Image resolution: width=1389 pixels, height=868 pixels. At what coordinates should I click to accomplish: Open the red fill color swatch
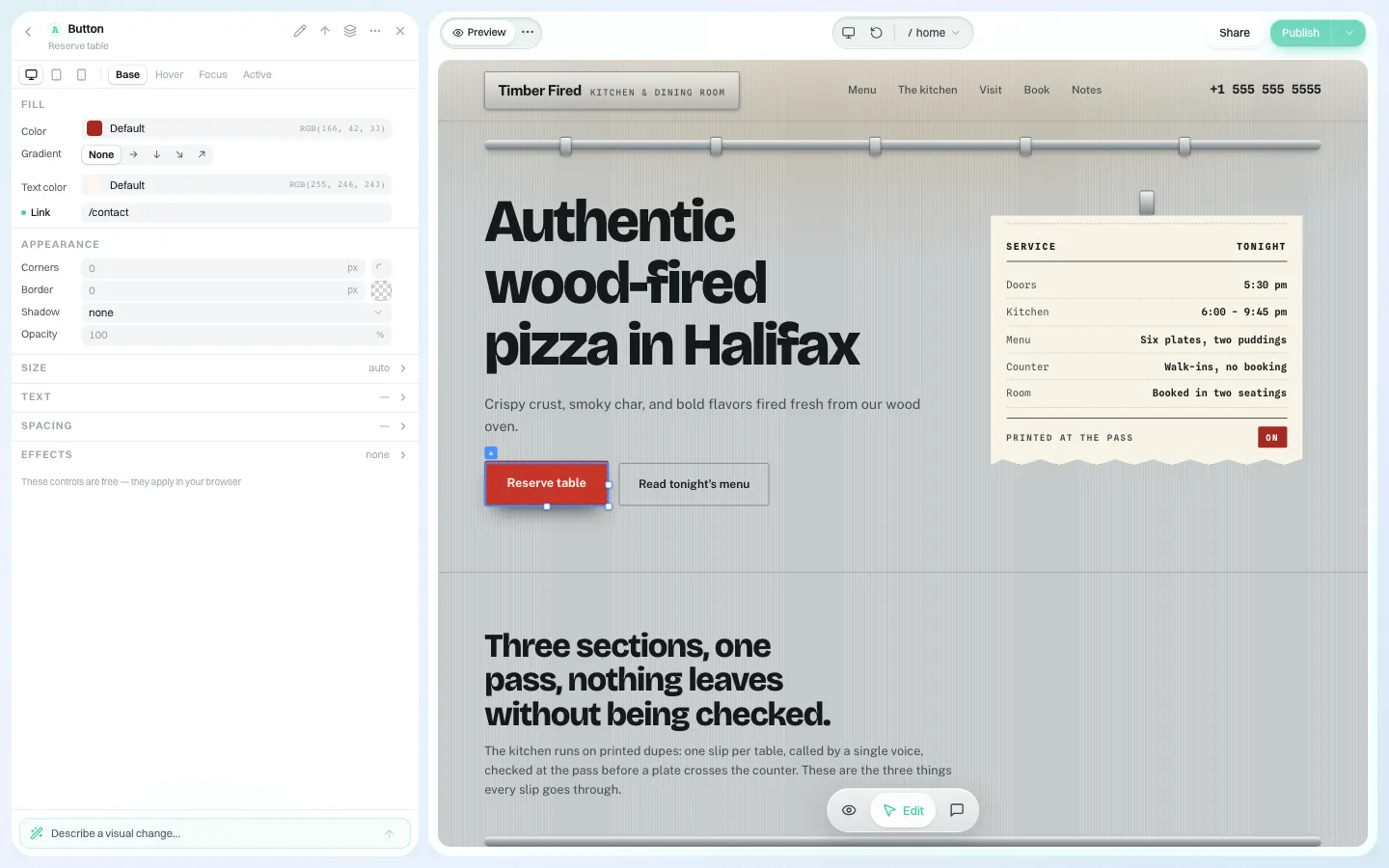[x=95, y=128]
